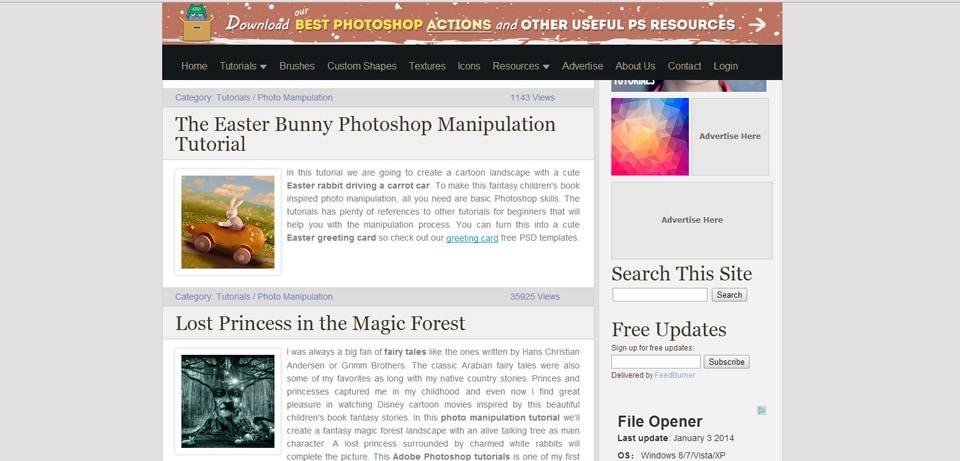This screenshot has width=960, height=461.
Task: Click the Last update: January 3 2014 text
Action: tap(675, 438)
